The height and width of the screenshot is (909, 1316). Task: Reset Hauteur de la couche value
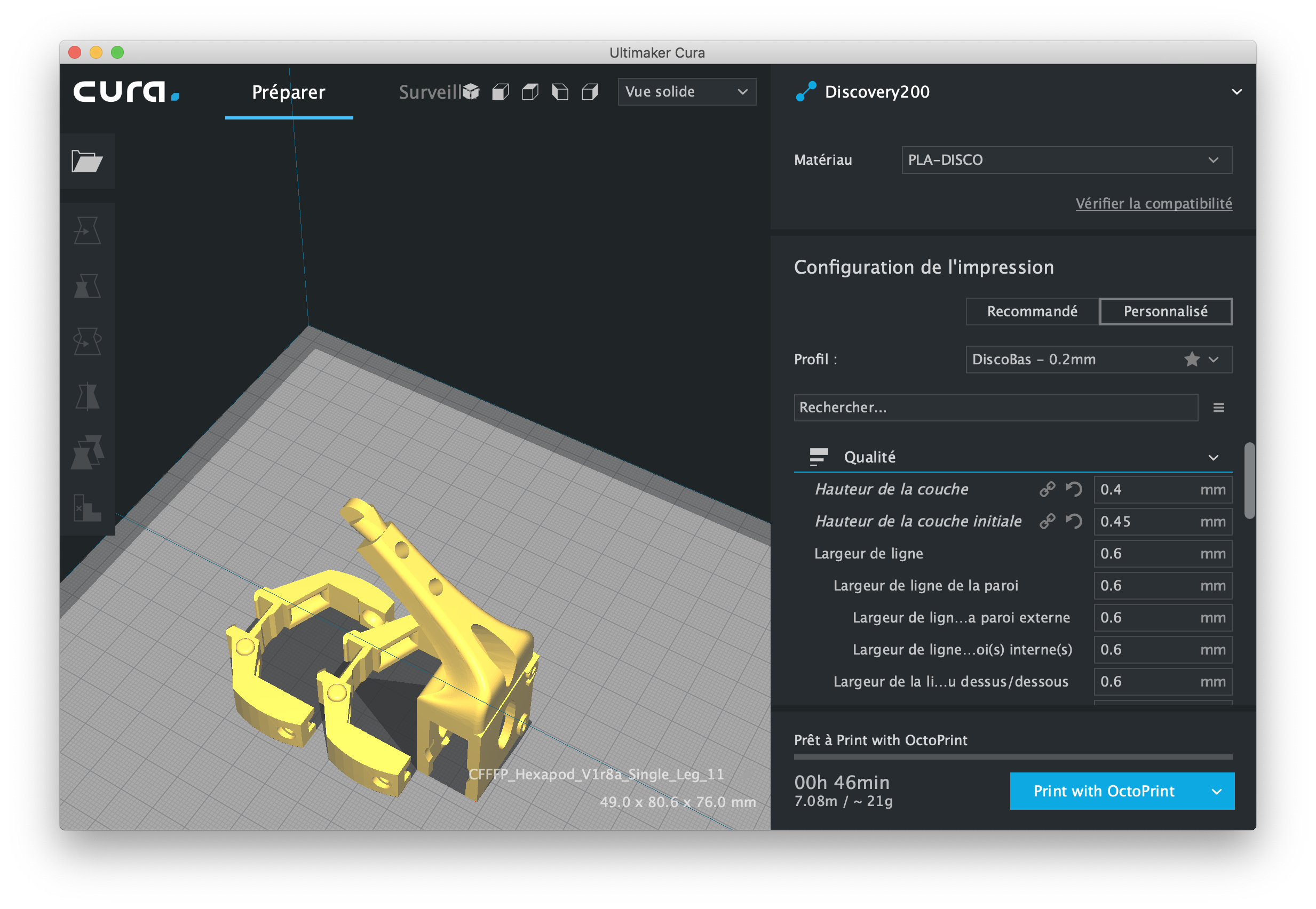pyautogui.click(x=1073, y=489)
